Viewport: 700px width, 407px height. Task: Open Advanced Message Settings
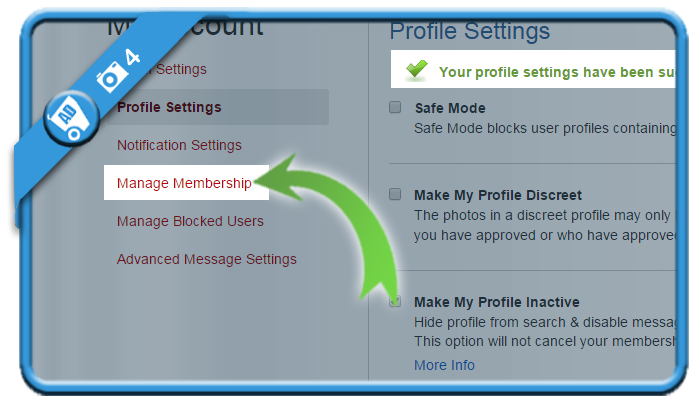point(207,259)
